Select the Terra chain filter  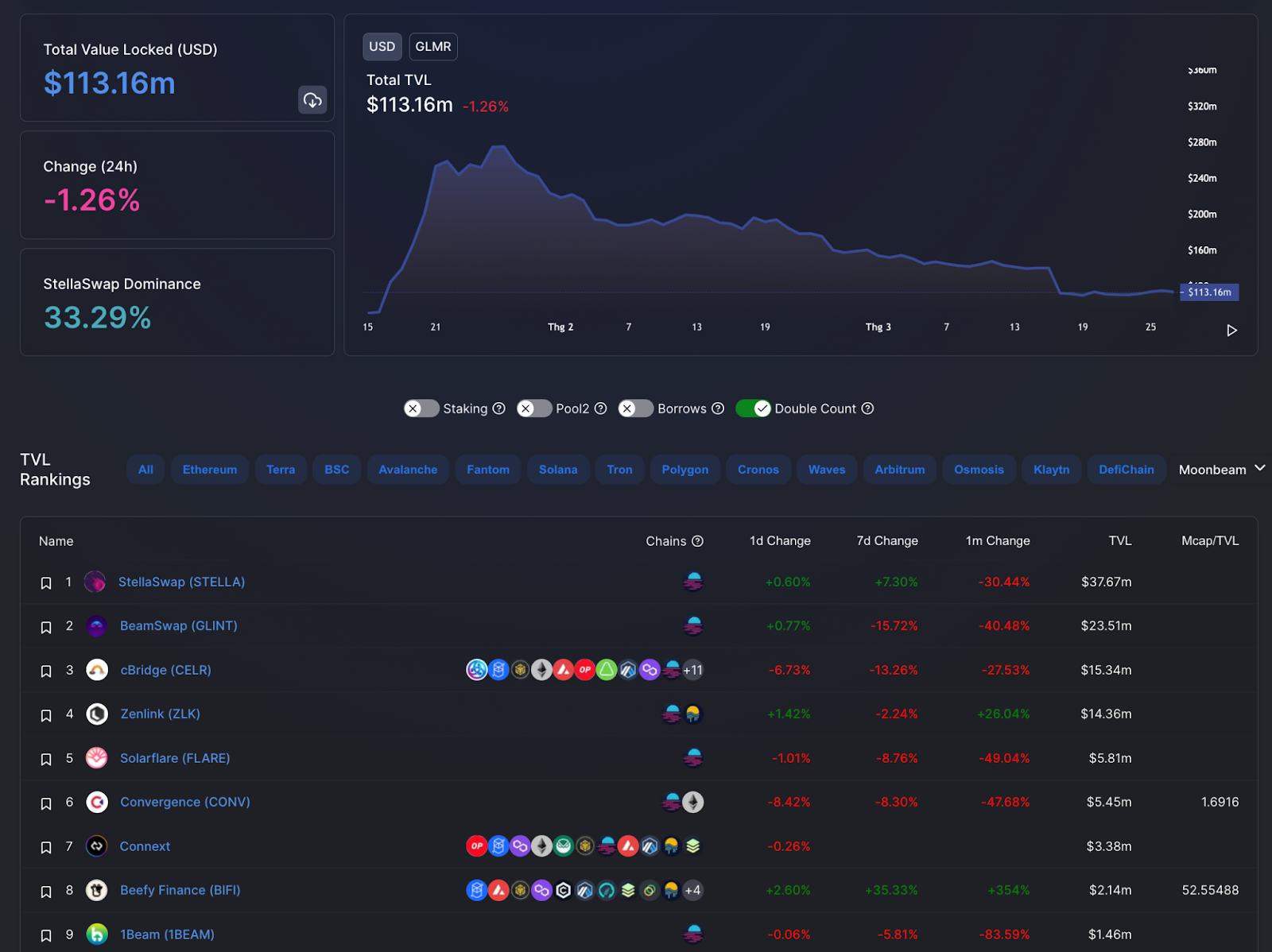pyautogui.click(x=281, y=470)
